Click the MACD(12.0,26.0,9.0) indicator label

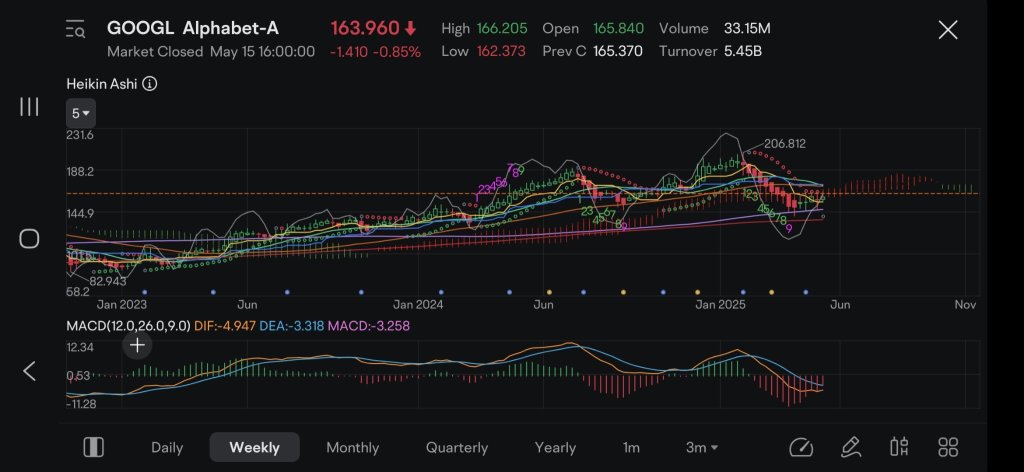pos(129,325)
